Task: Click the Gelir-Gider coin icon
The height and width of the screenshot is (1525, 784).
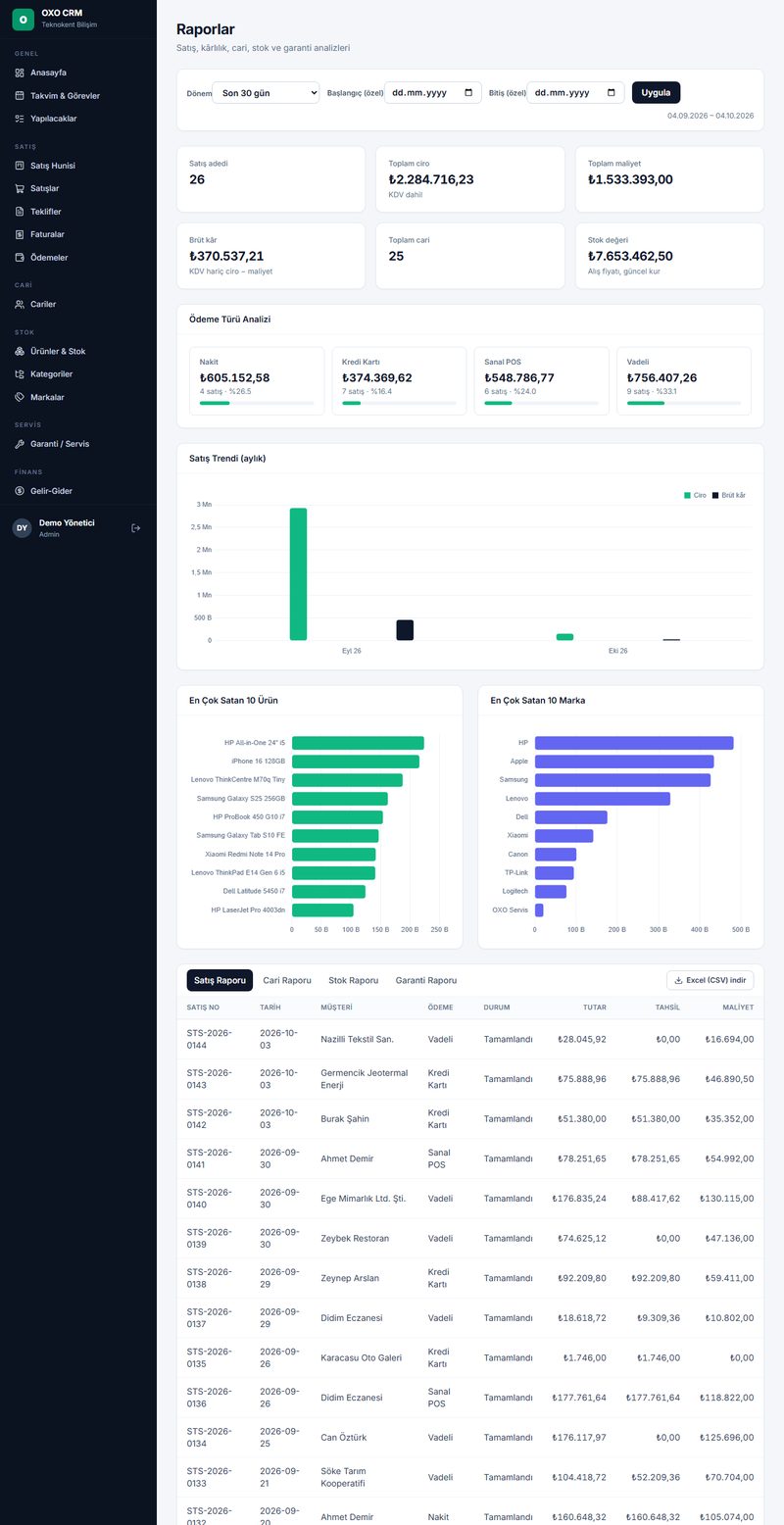Action: 20,491
